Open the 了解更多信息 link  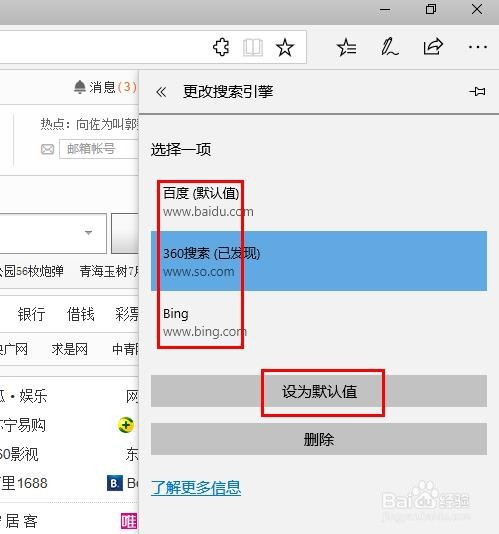[196, 488]
